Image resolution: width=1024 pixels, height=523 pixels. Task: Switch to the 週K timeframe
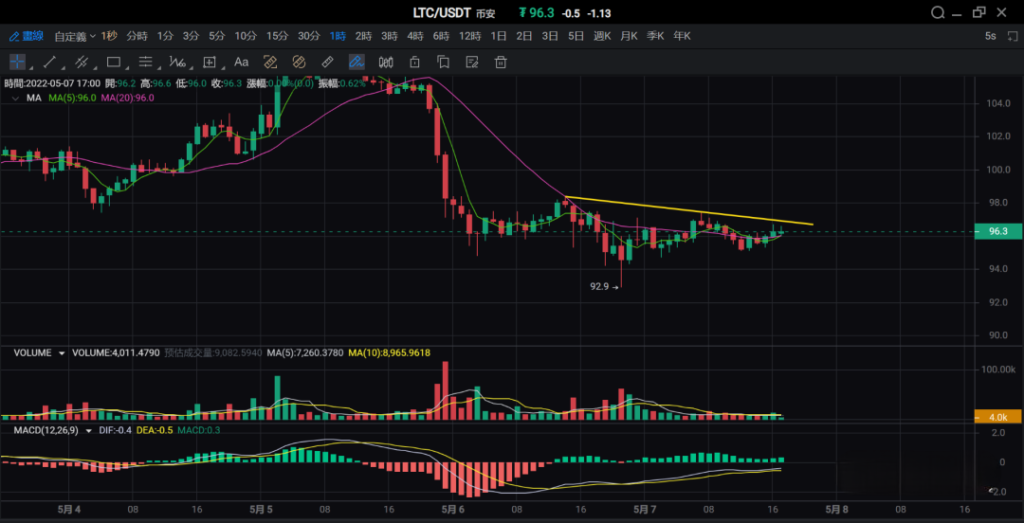(602, 36)
